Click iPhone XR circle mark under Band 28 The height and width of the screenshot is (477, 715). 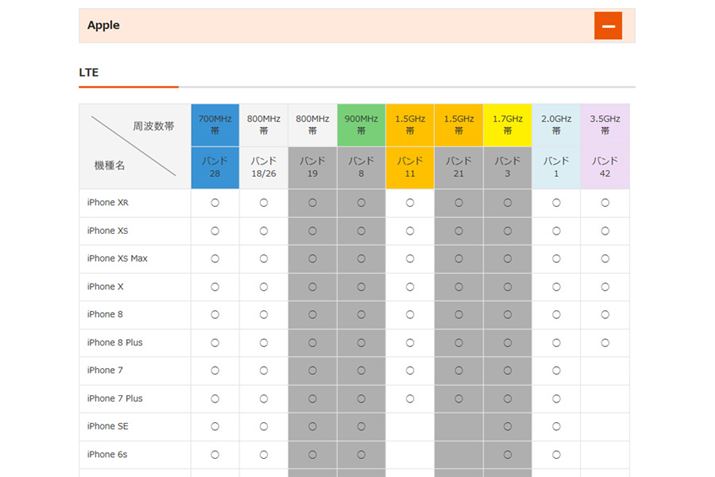(x=215, y=203)
